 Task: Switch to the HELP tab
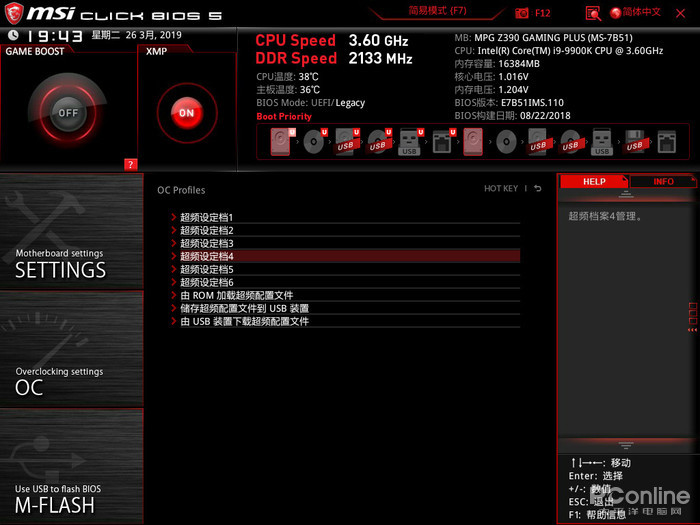[x=594, y=182]
